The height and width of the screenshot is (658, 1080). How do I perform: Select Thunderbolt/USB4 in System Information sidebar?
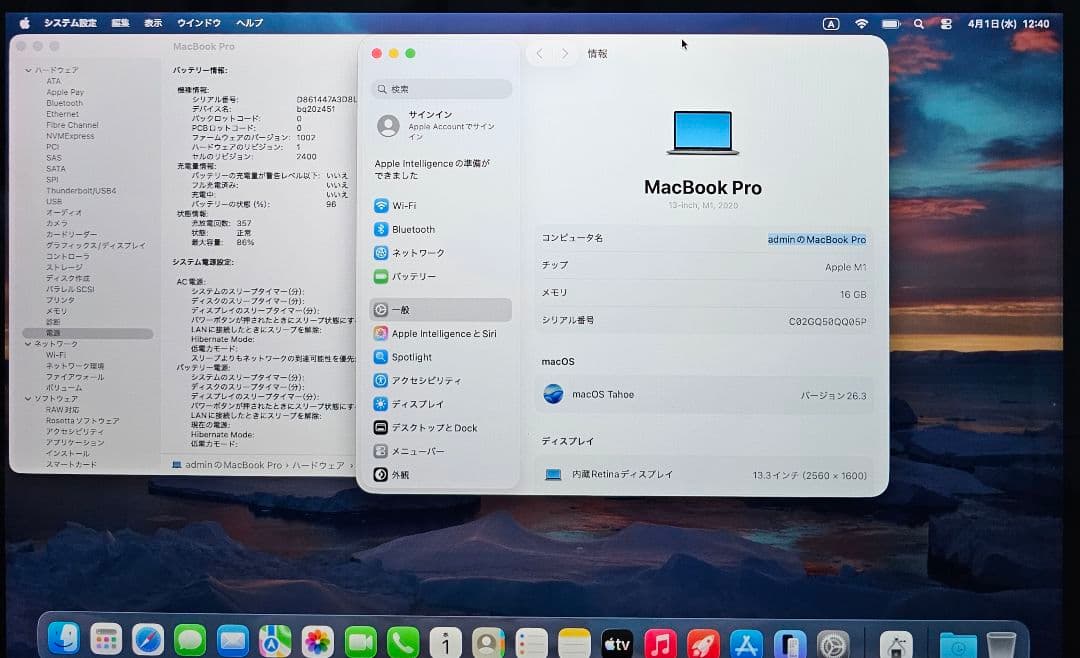(x=81, y=191)
